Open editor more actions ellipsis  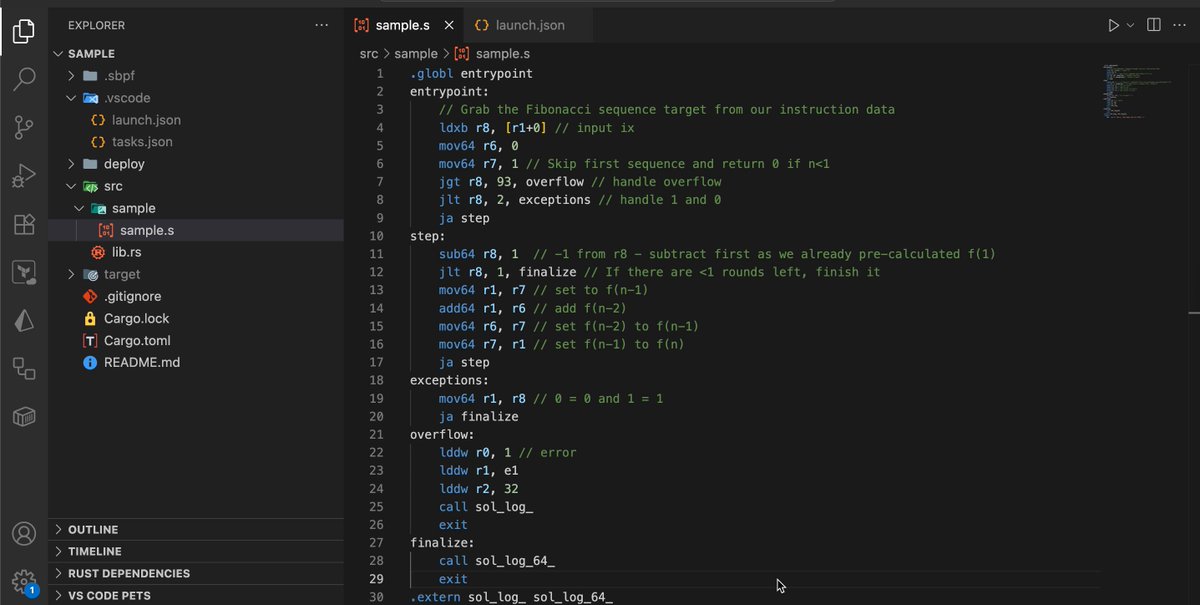pyautogui.click(x=1181, y=25)
